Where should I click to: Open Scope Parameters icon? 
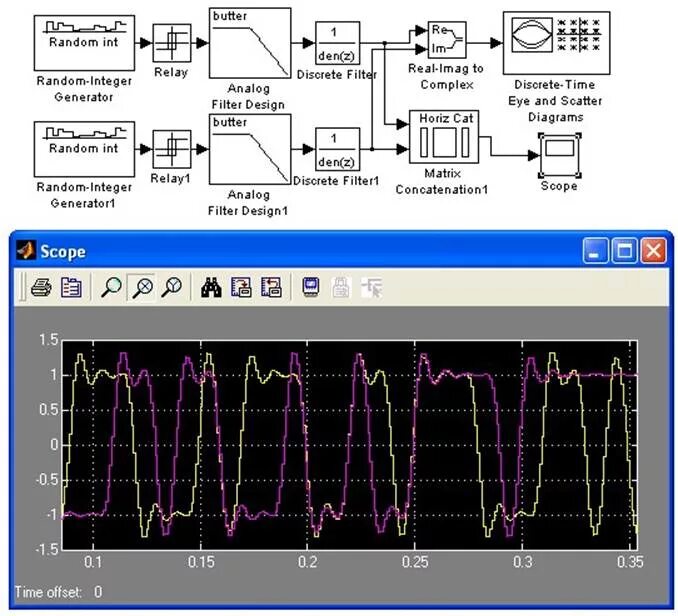(x=71, y=287)
